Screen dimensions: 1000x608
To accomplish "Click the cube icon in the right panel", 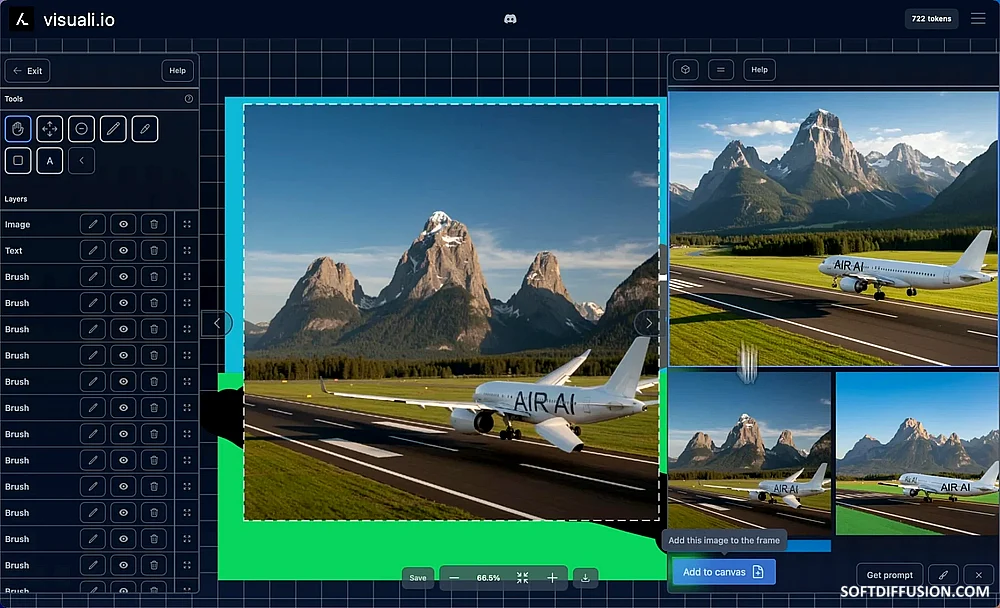I will (686, 70).
